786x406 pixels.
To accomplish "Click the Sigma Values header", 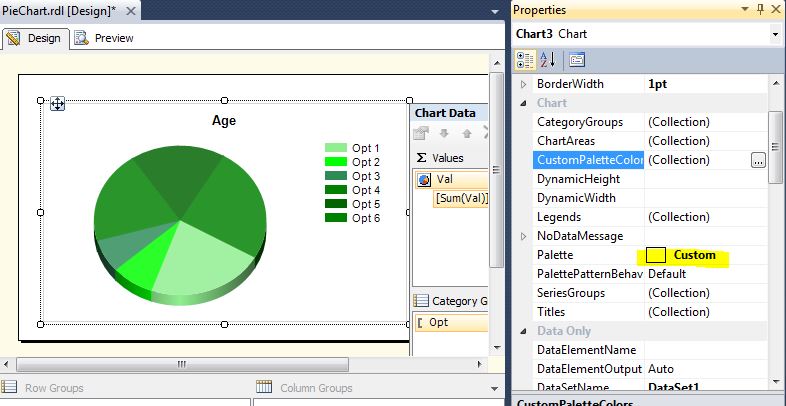I will (x=440, y=158).
